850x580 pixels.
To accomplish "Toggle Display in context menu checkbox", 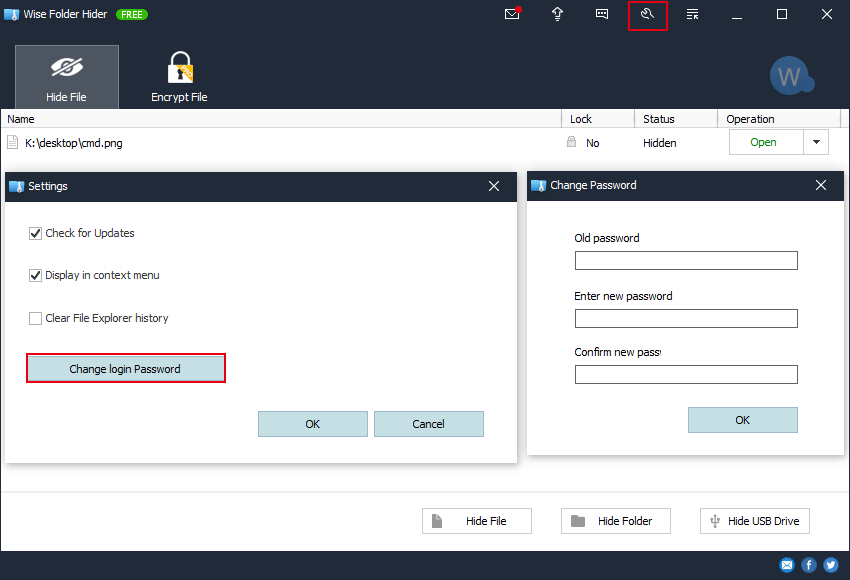I will (35, 275).
